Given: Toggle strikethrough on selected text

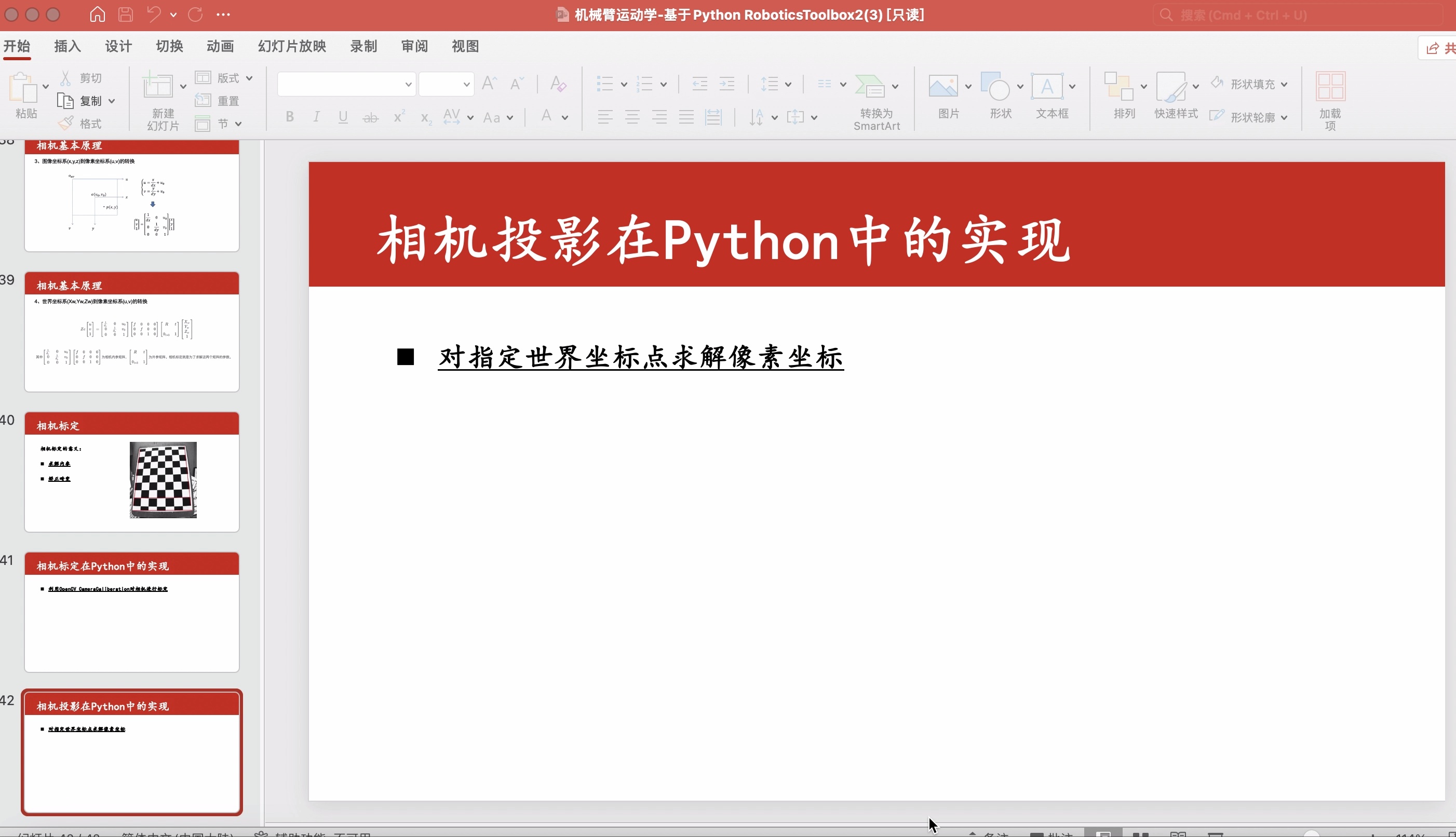Looking at the screenshot, I should tap(370, 117).
